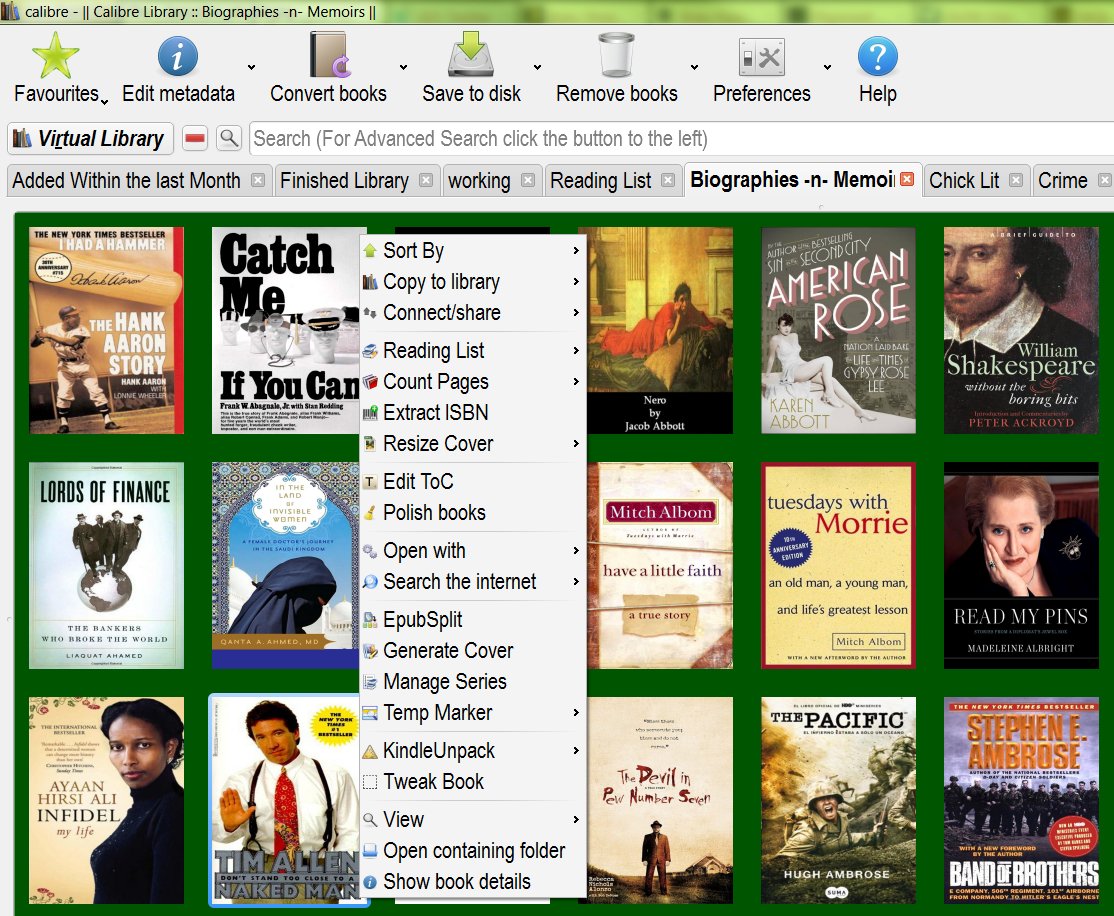The image size is (1114, 916).
Task: Click into the Search input field
Action: tap(680, 138)
